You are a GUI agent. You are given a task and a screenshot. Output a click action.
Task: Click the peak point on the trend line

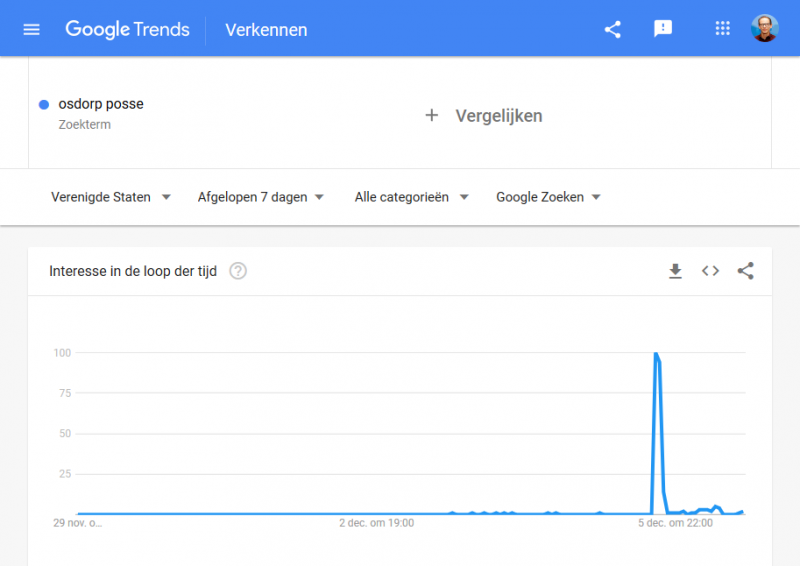656,353
